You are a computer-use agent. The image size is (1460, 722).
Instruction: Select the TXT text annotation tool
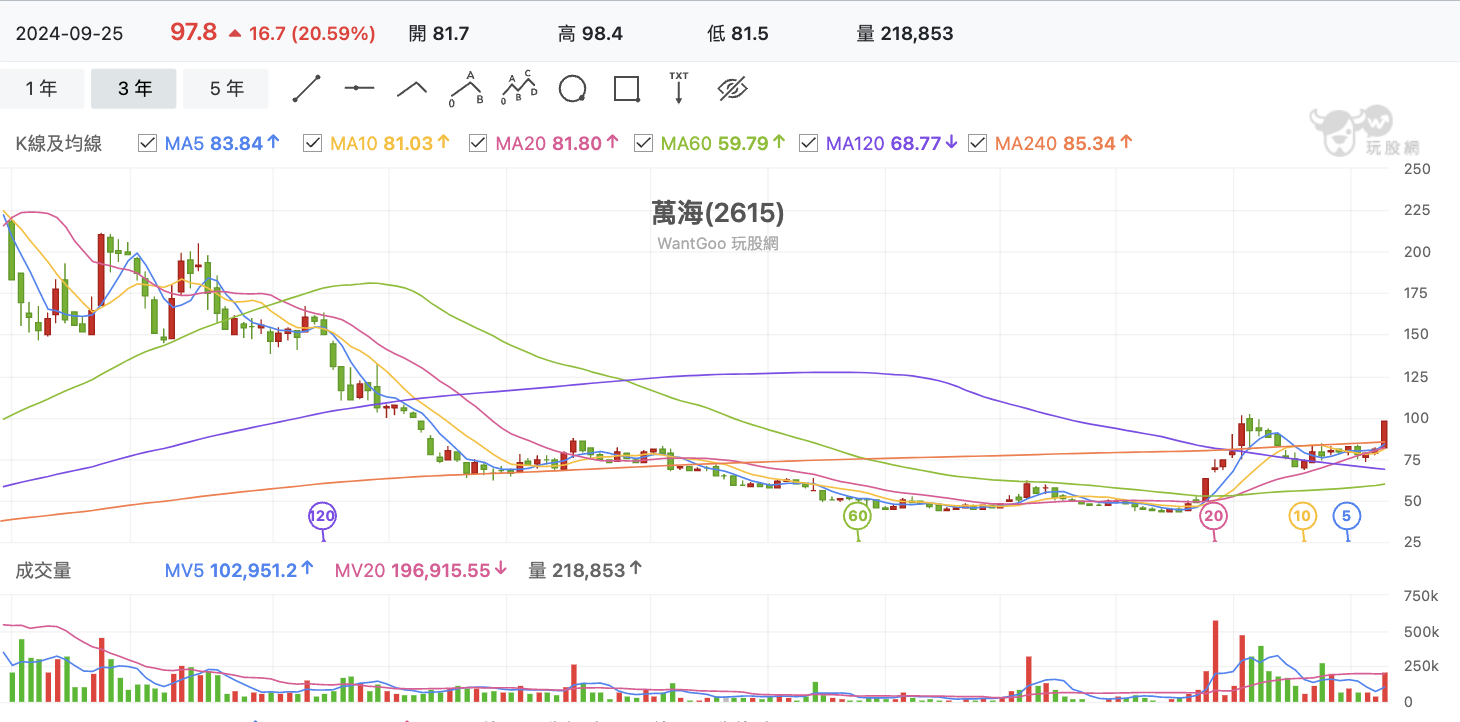click(x=679, y=88)
